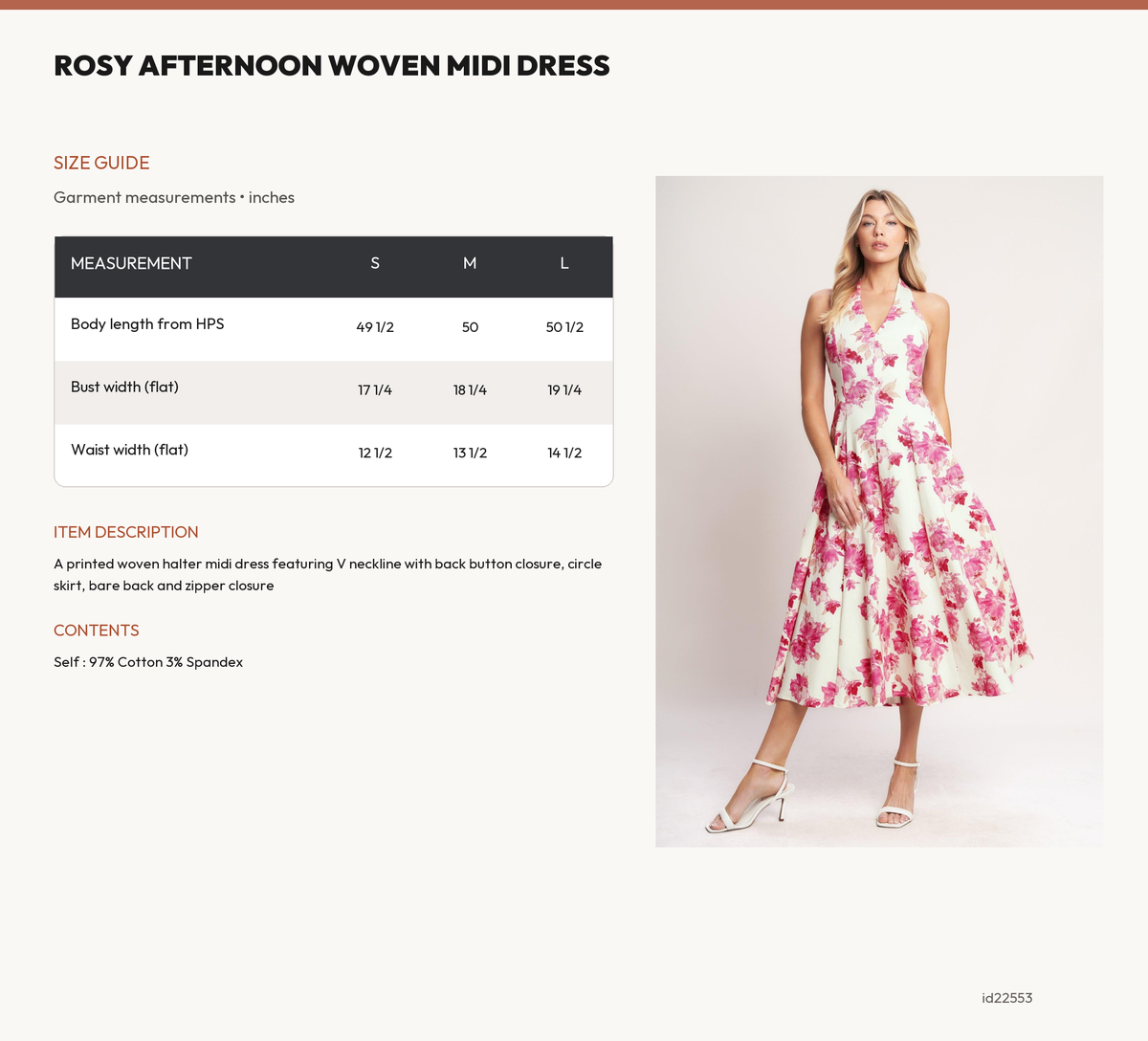Click the 12 1/2 waist width value
Screen dimensions: 1148x1041
[375, 454]
